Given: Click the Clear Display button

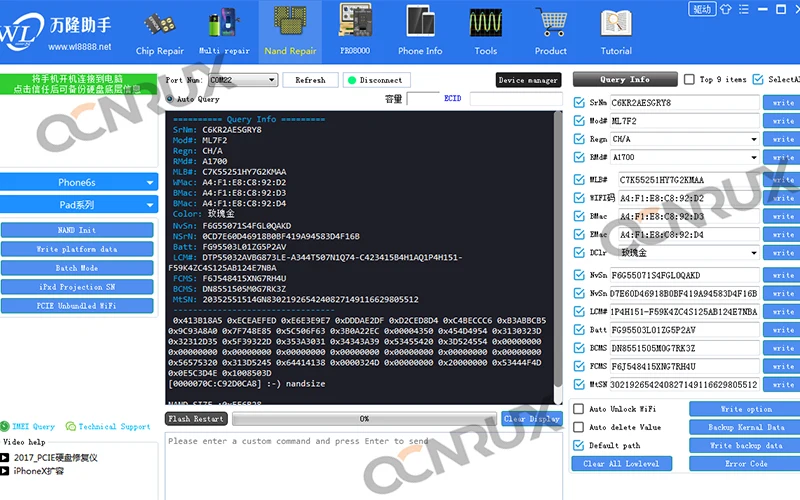Looking at the screenshot, I should coord(532,419).
